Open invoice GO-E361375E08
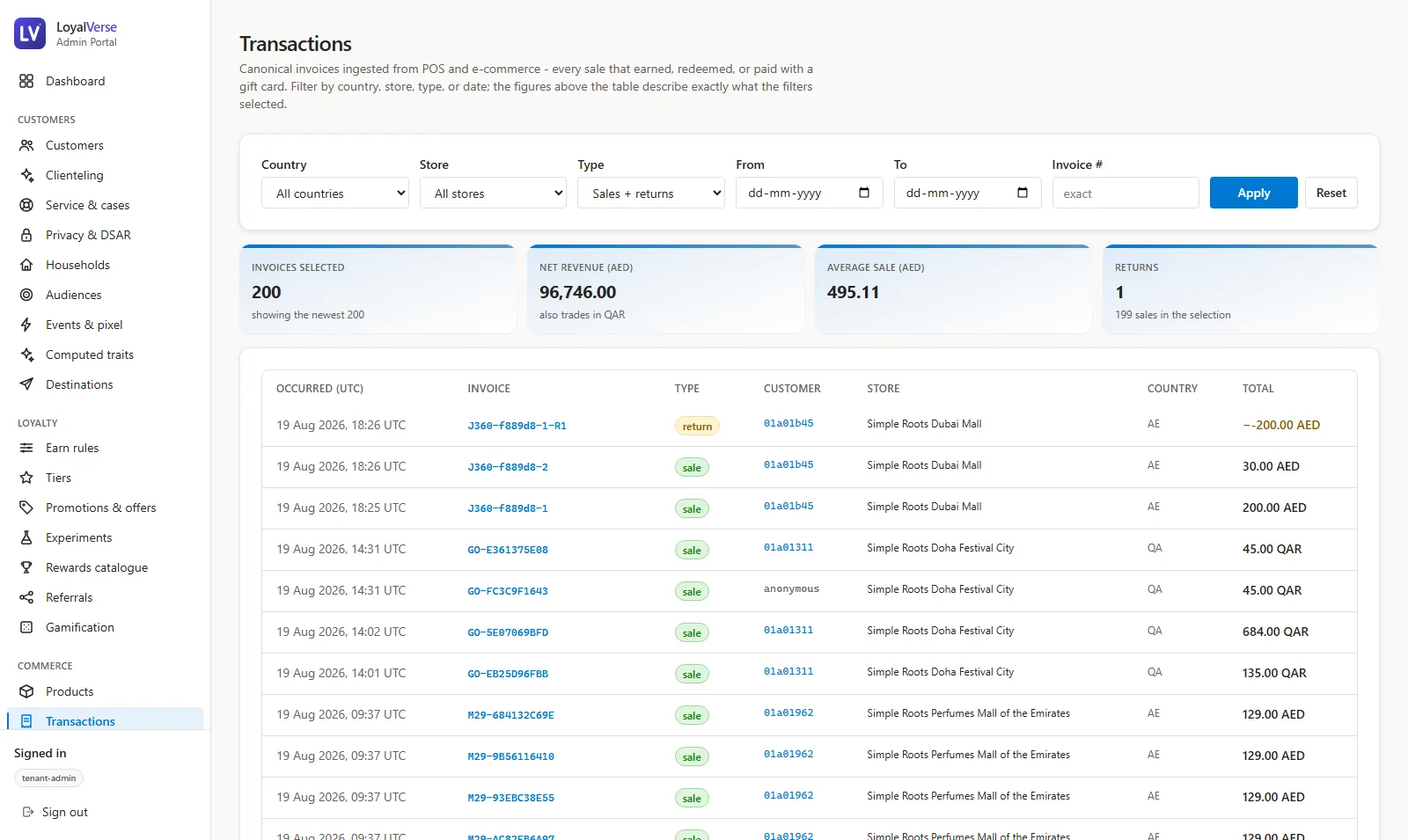 pyautogui.click(x=508, y=550)
